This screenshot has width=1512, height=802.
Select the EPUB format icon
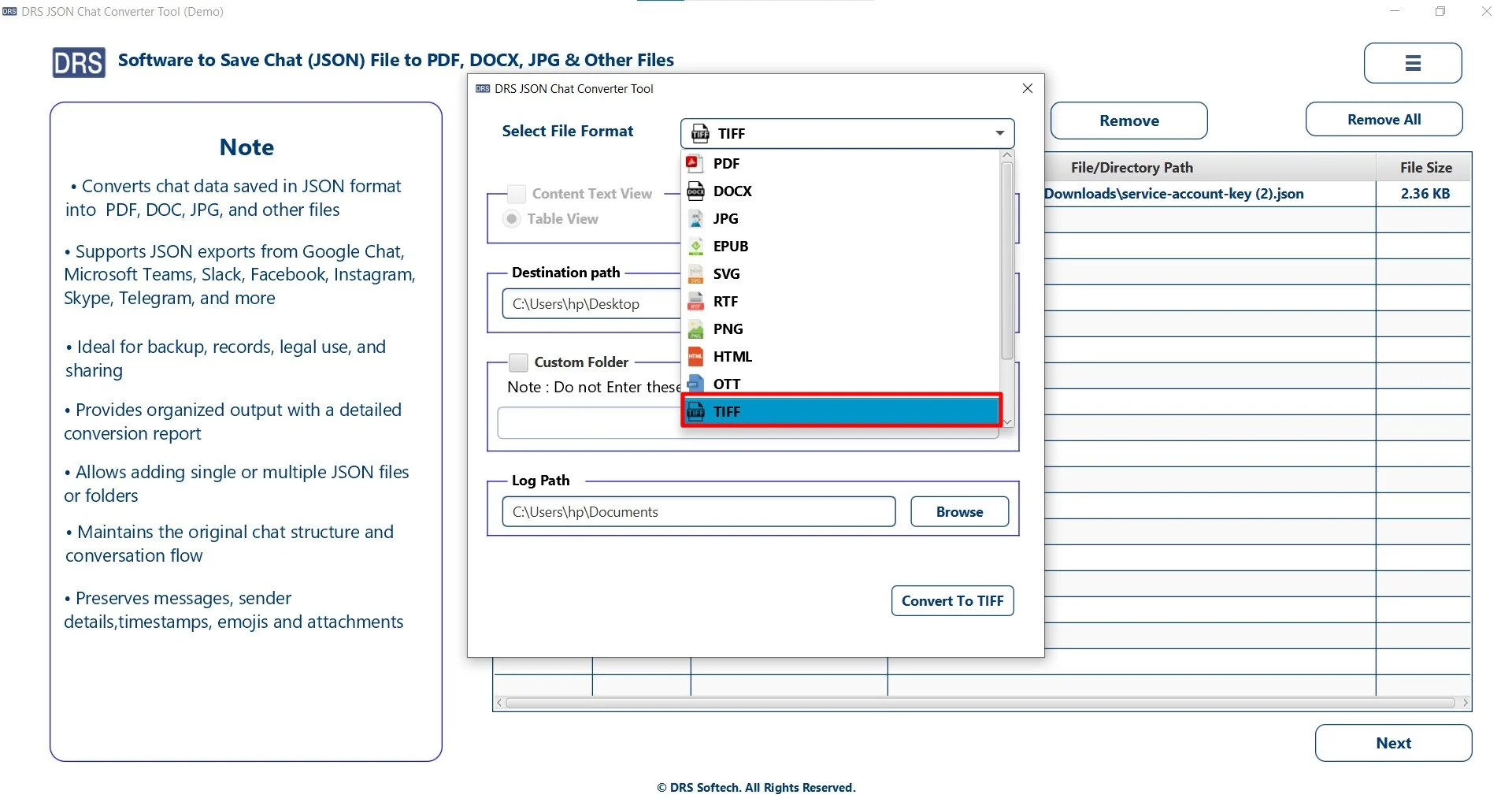click(x=696, y=246)
